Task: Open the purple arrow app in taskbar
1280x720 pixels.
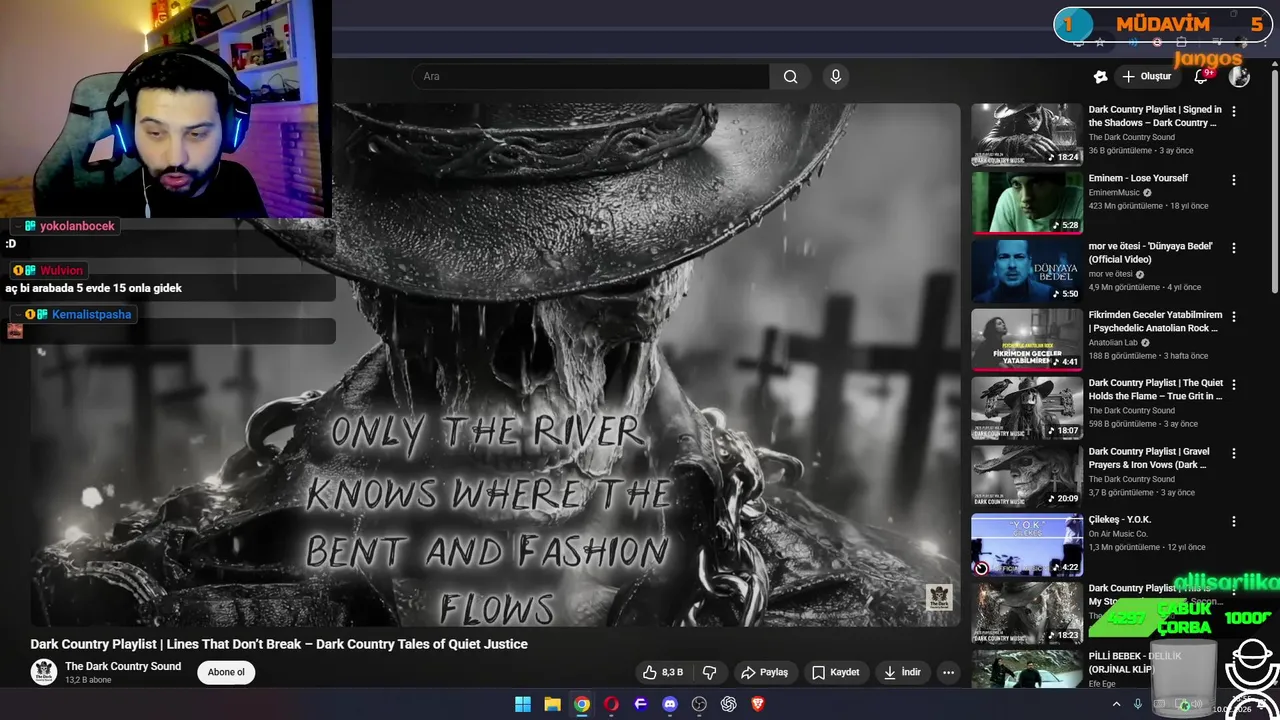Action: pos(641,704)
